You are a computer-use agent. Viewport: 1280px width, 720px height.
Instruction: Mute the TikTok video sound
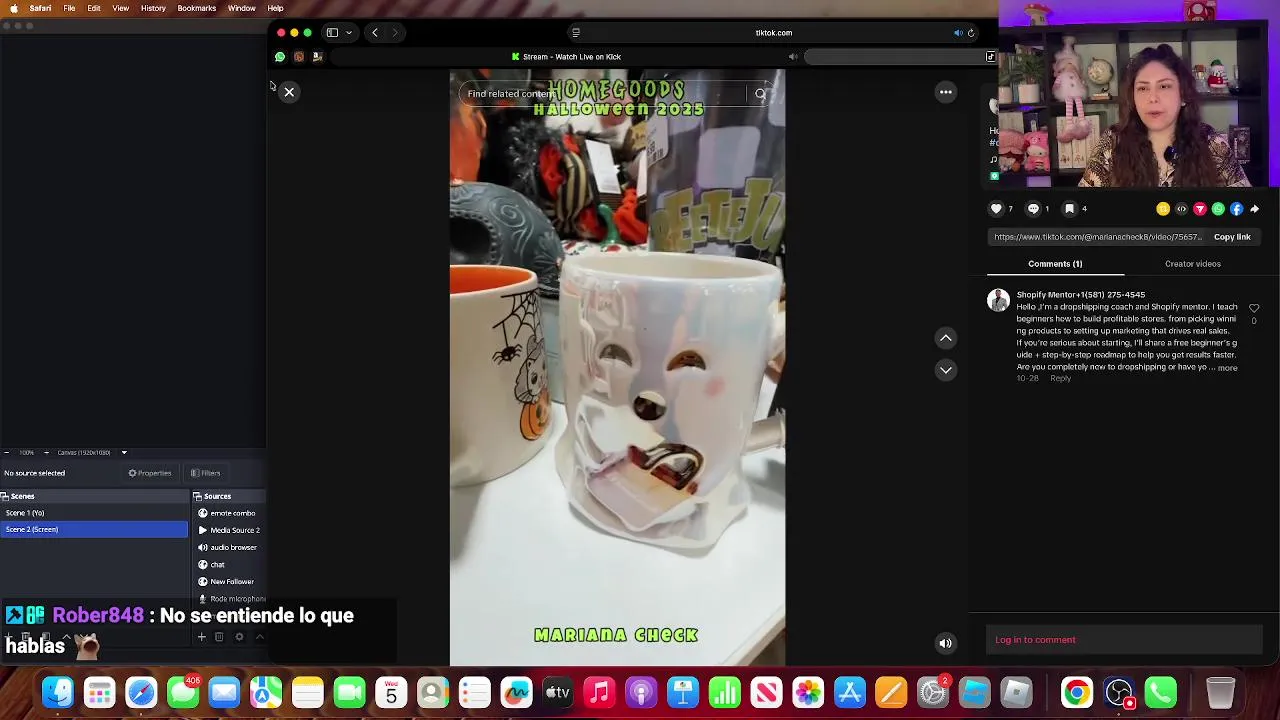[x=945, y=643]
